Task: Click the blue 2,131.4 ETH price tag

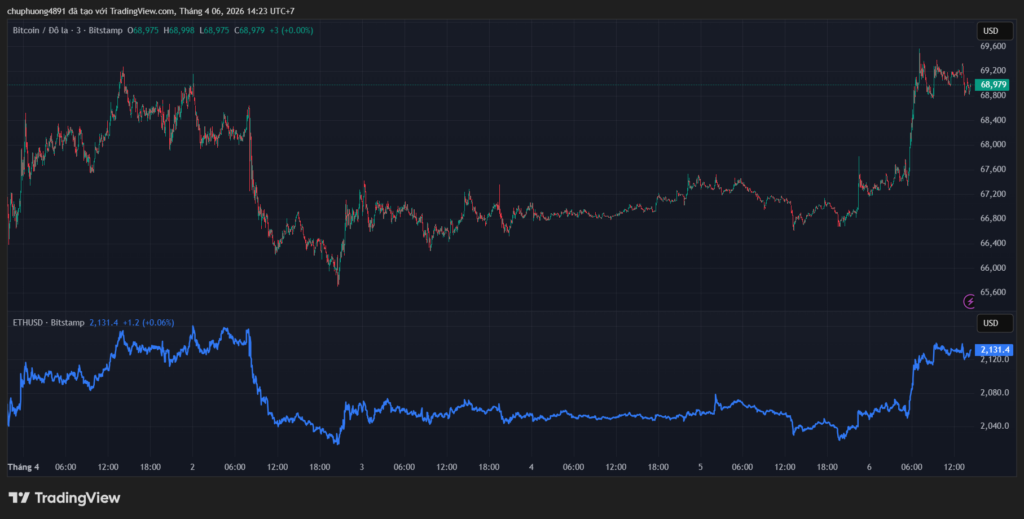Action: point(995,349)
